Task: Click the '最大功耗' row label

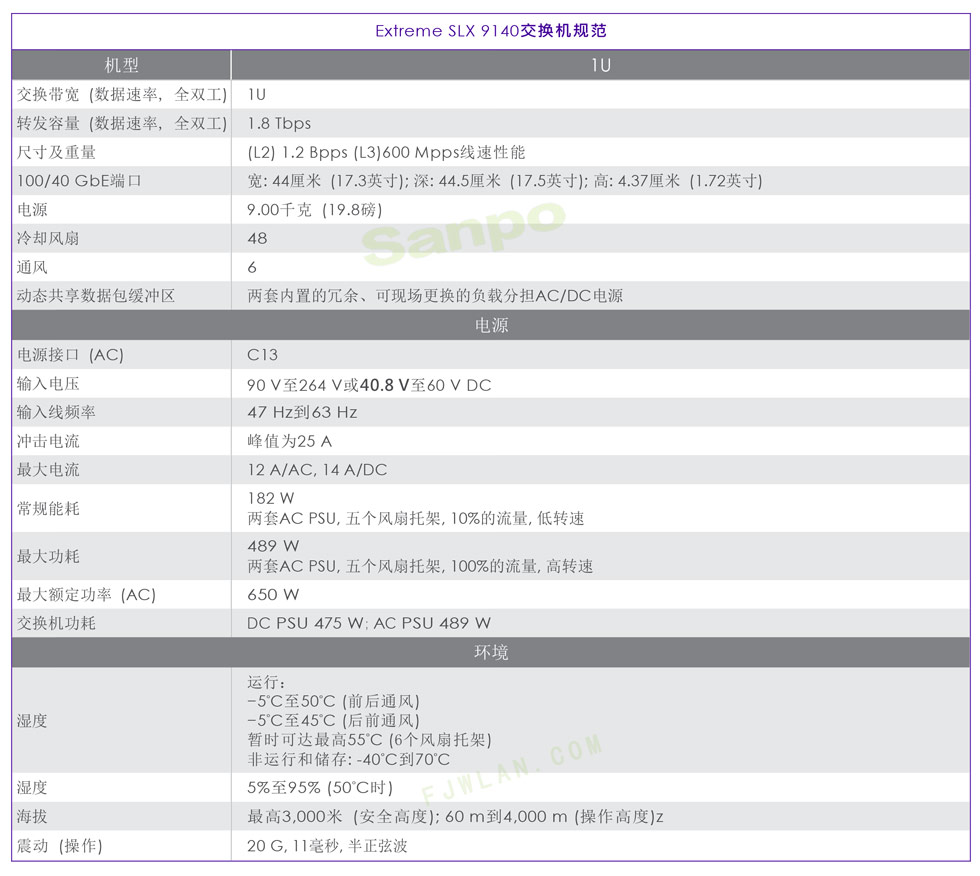Action: tap(48, 555)
